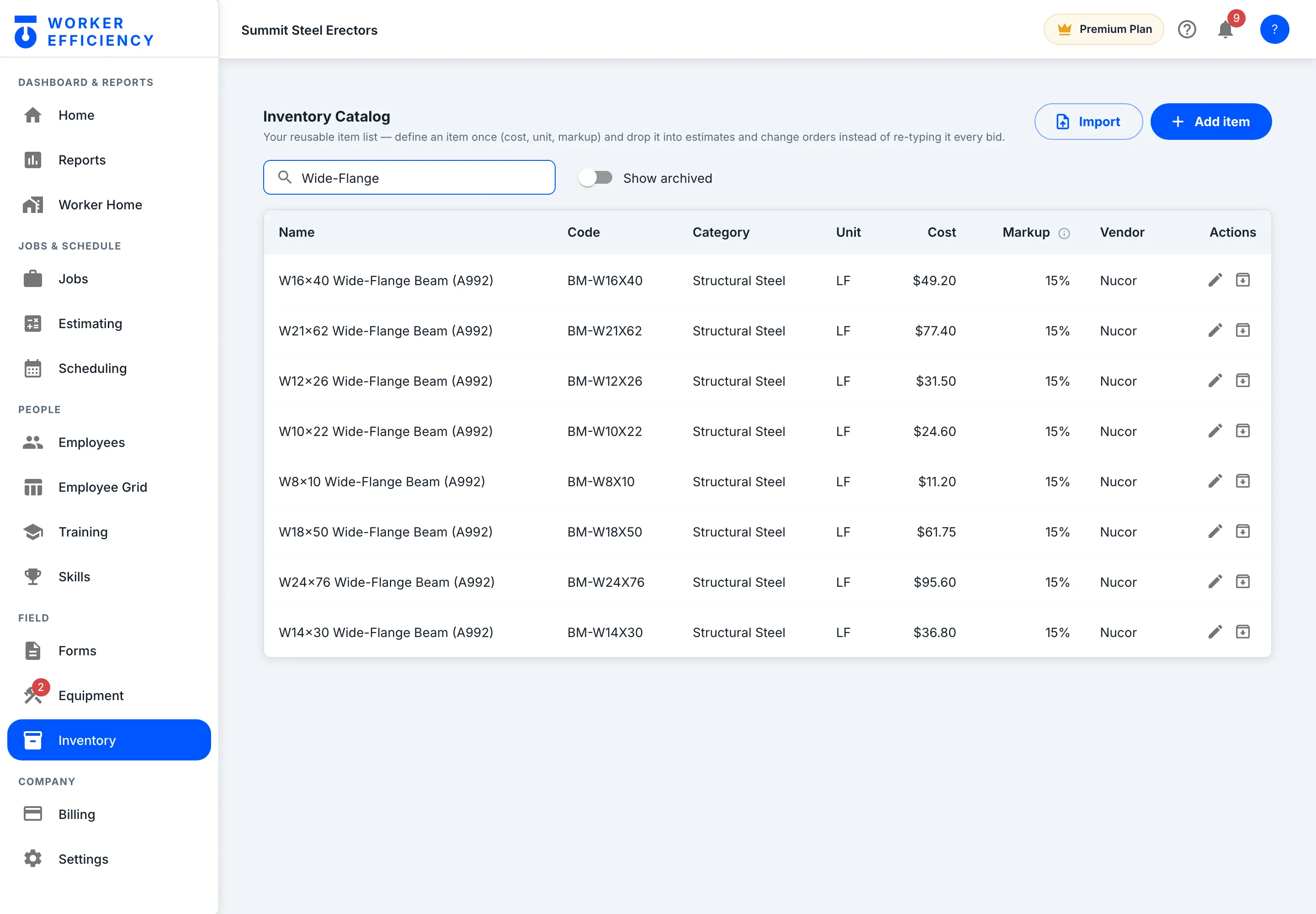Open the Skills page

[x=109, y=576]
